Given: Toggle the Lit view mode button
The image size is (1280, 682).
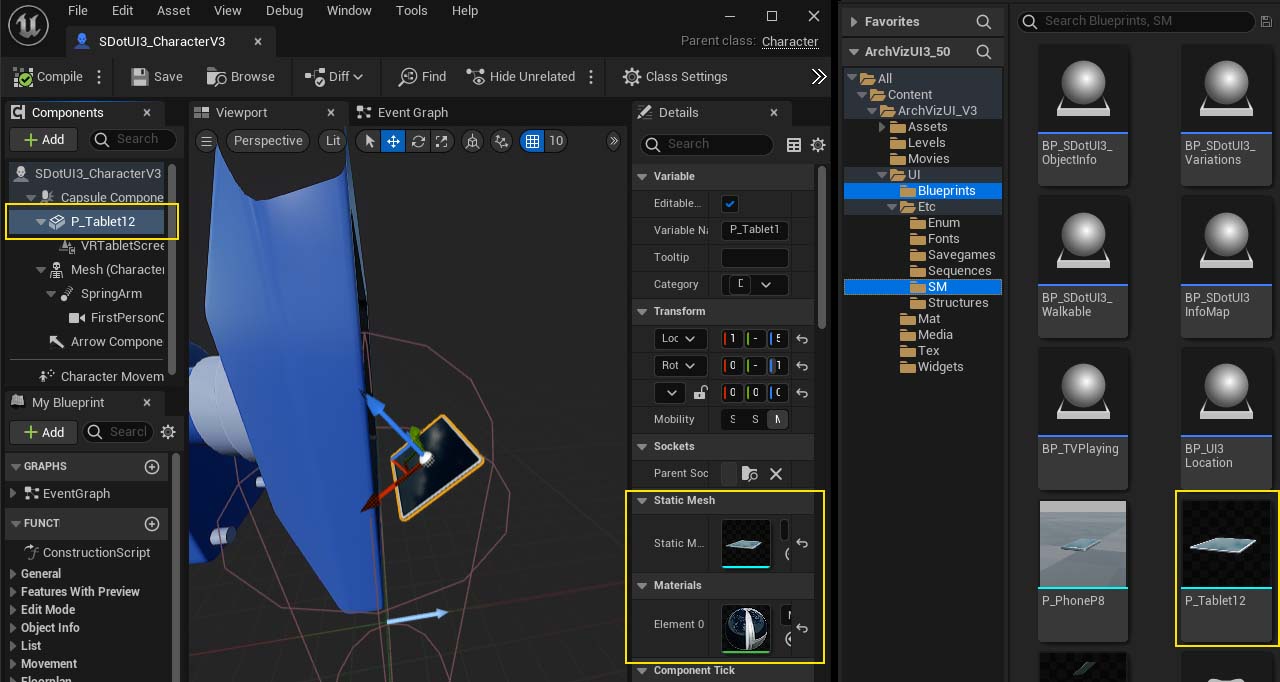Looking at the screenshot, I should click(x=333, y=141).
